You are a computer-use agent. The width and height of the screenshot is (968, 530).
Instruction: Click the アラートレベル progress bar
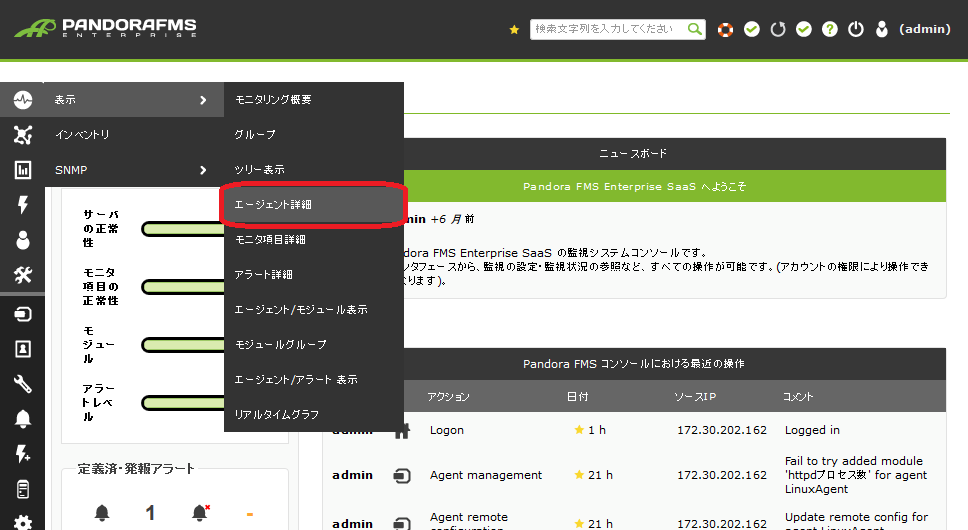point(183,403)
